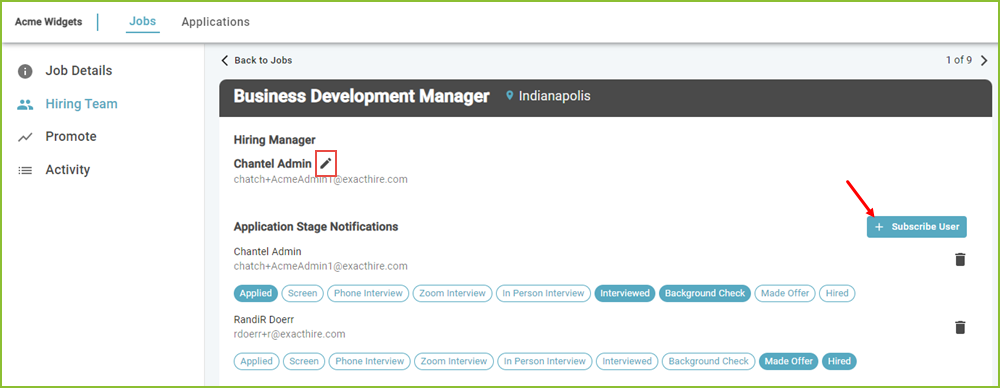Open the Applications tab
The height and width of the screenshot is (388, 1000).
point(216,22)
